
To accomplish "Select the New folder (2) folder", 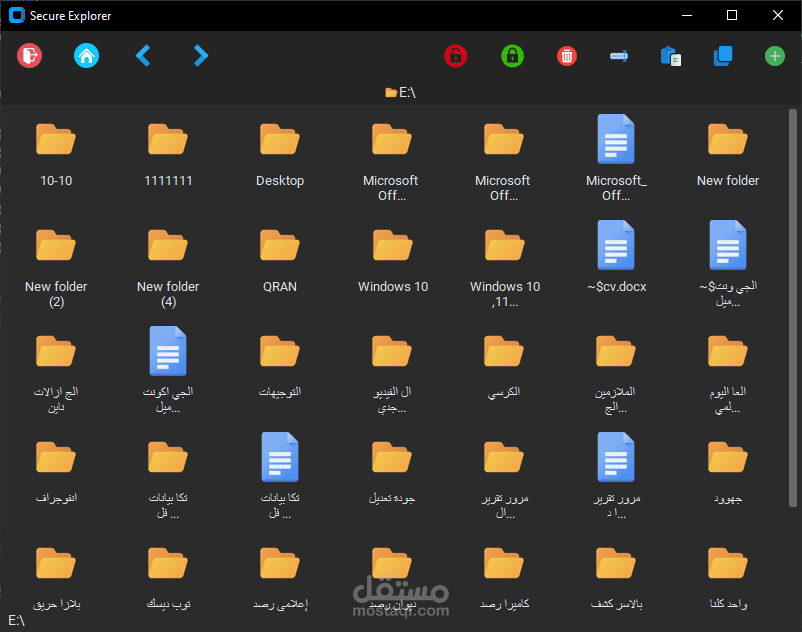I will (x=56, y=267).
